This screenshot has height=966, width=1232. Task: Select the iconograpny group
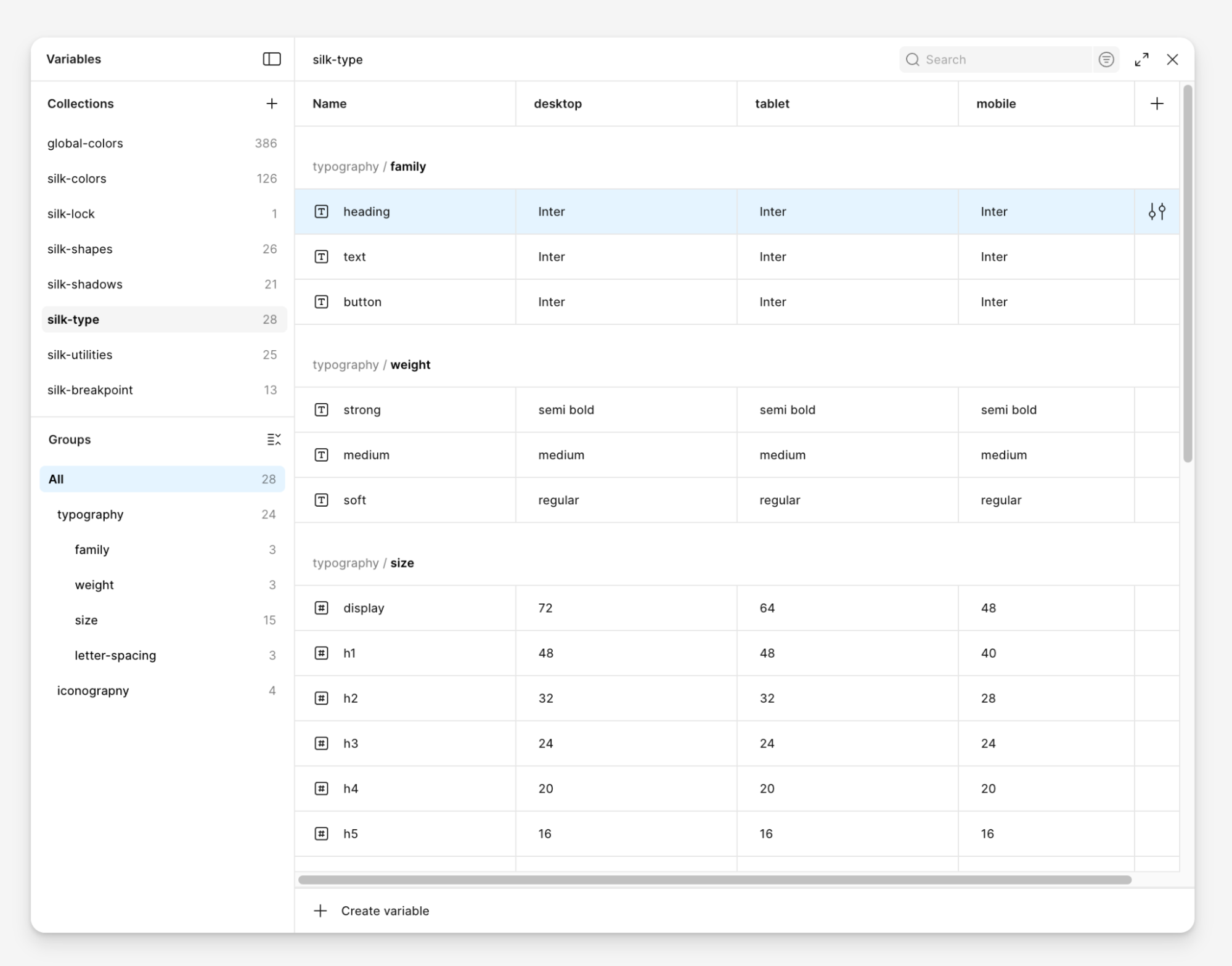(x=93, y=690)
